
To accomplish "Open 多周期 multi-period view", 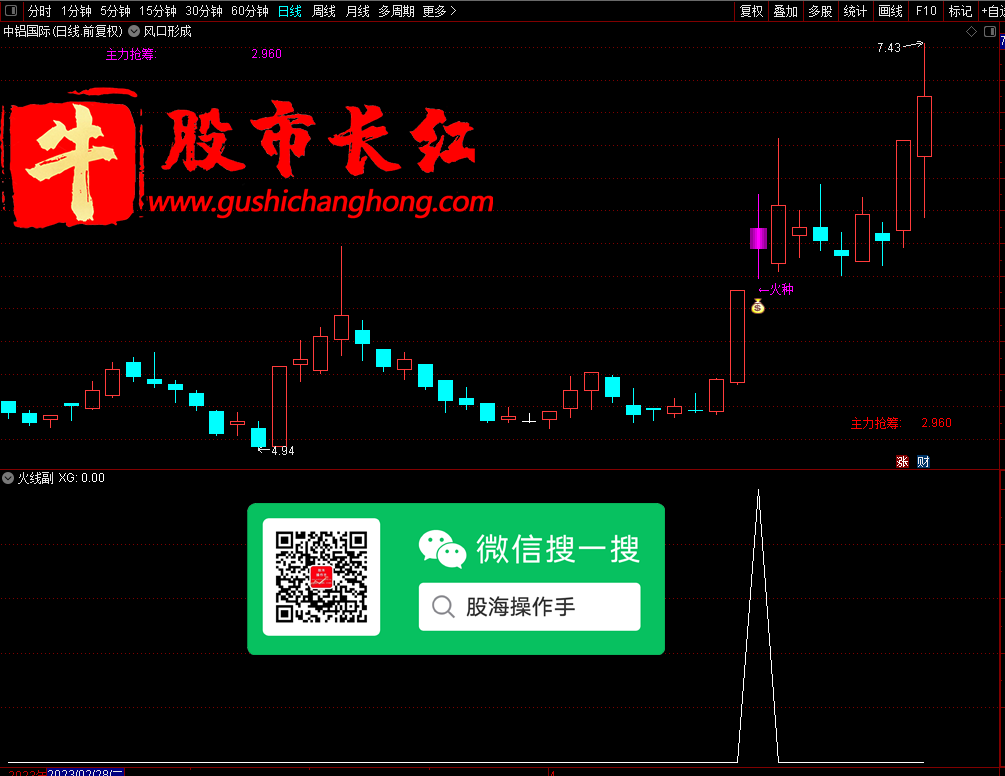I will tap(396, 11).
